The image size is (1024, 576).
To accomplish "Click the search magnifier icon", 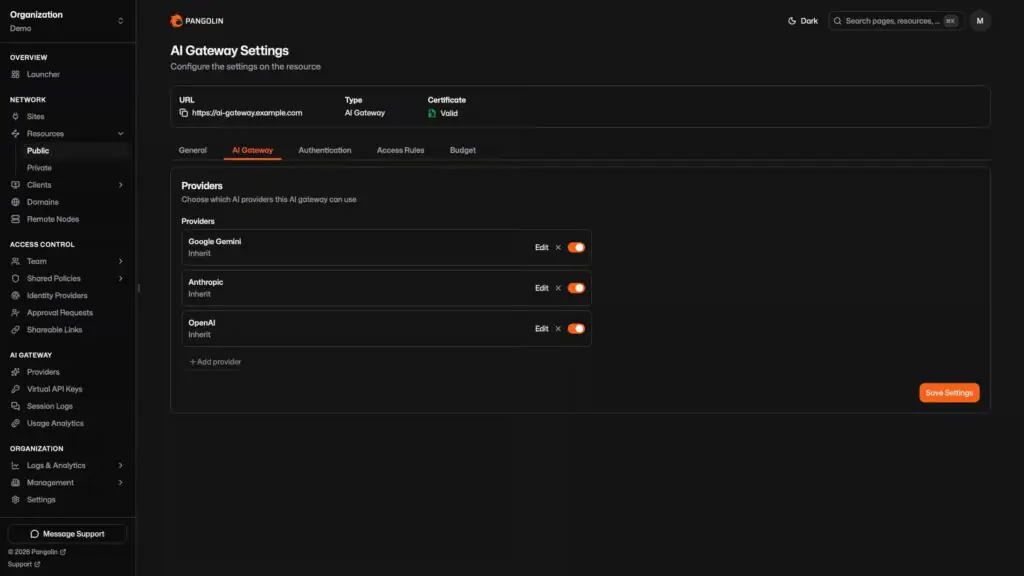I will (x=837, y=21).
